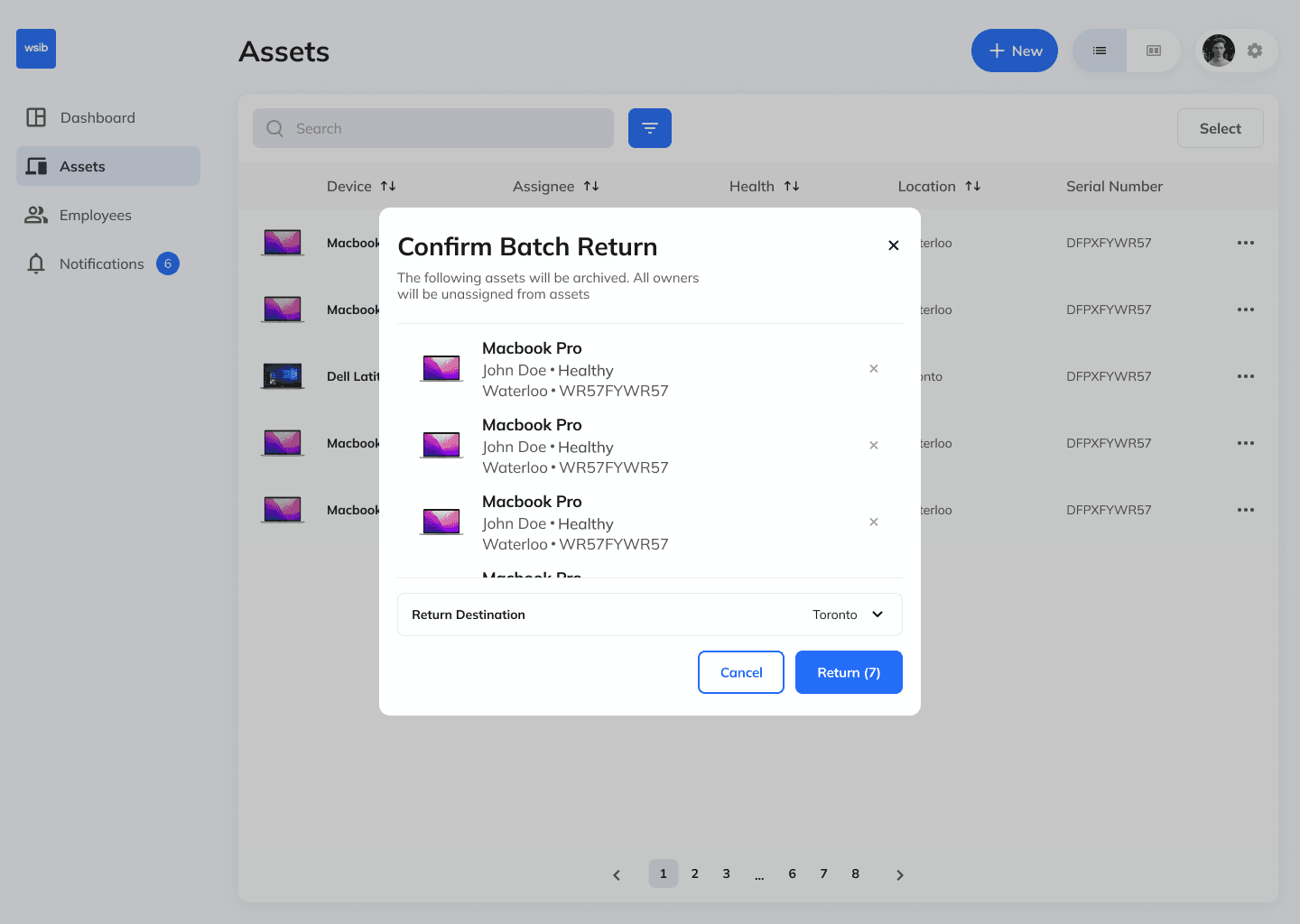Click the wsib logo

click(36, 49)
